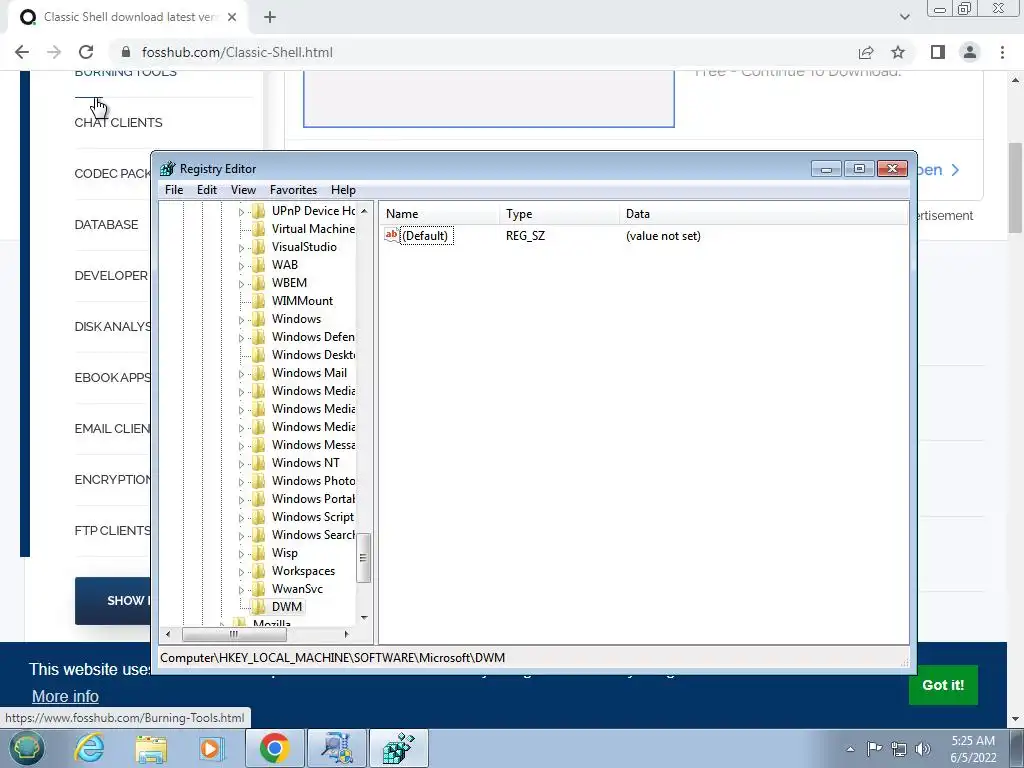Click the tree horizontal scroll left arrow
The height and width of the screenshot is (768, 1024).
[x=168, y=633]
